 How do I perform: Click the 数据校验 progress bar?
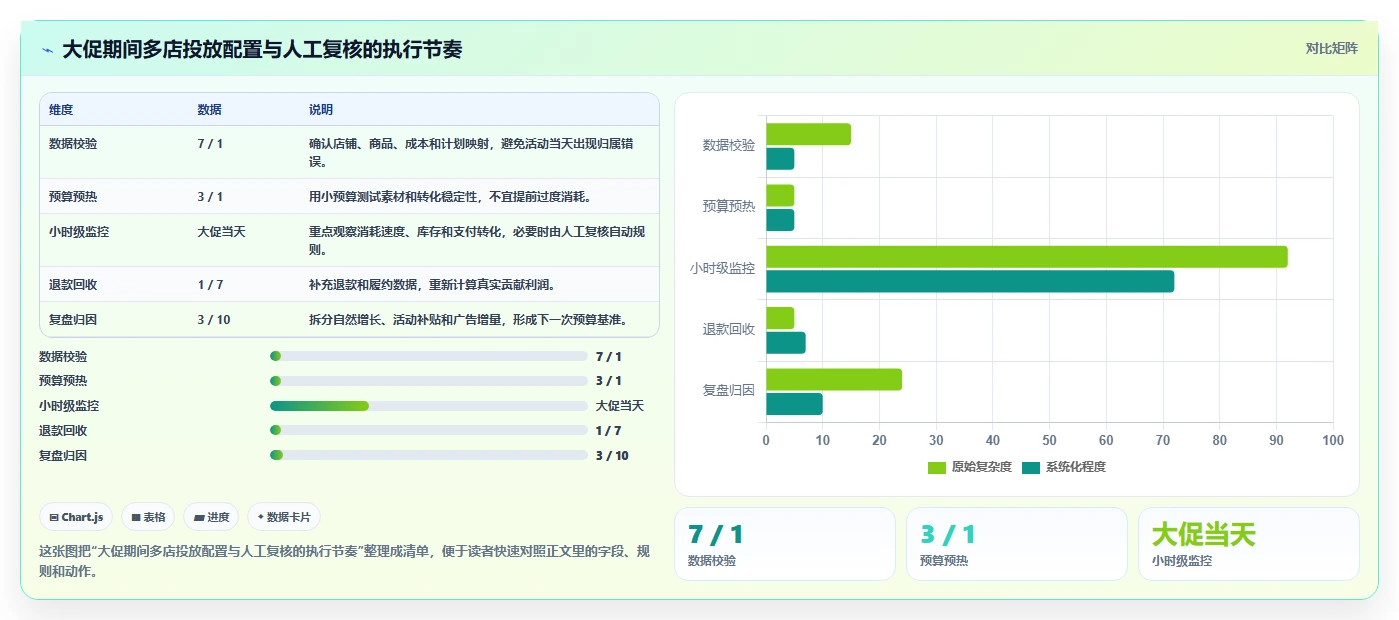pos(428,356)
